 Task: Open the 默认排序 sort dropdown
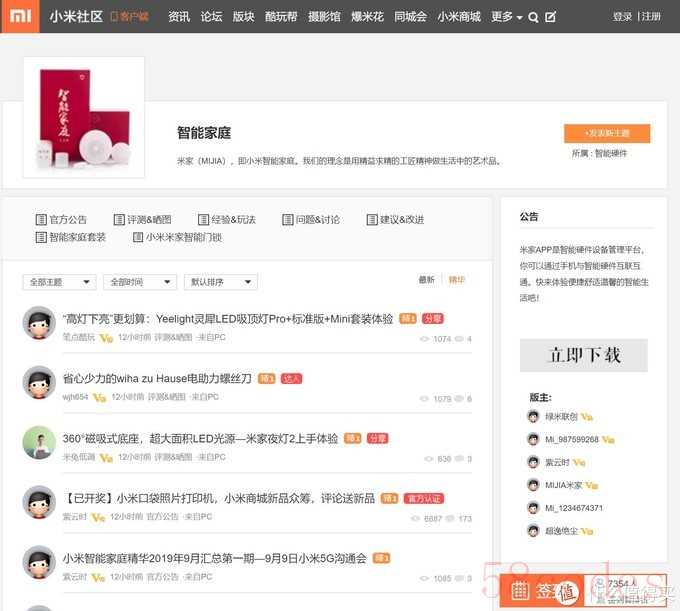tap(220, 282)
